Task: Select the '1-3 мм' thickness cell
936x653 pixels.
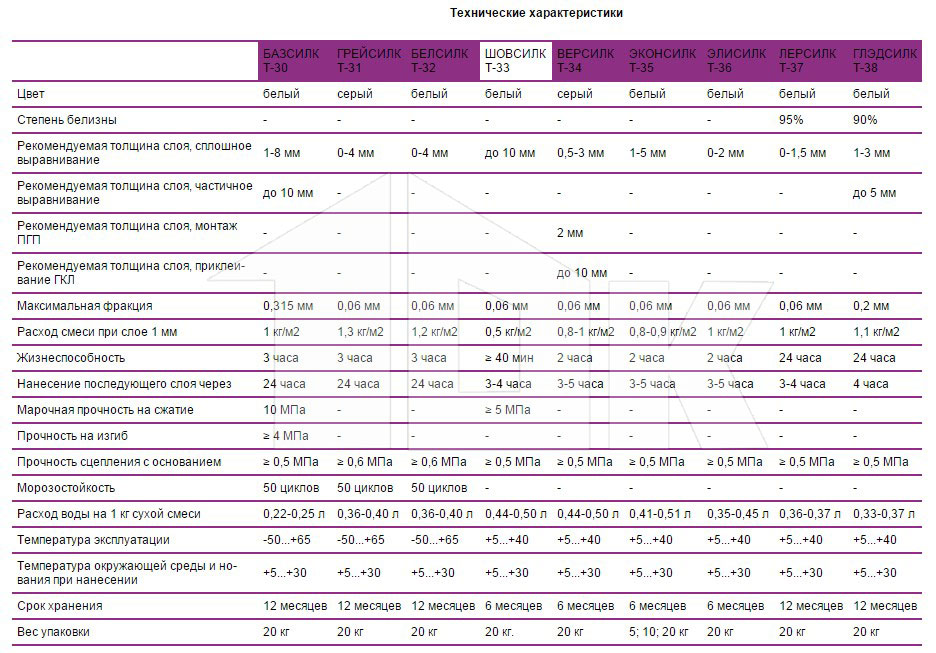Action: point(872,153)
